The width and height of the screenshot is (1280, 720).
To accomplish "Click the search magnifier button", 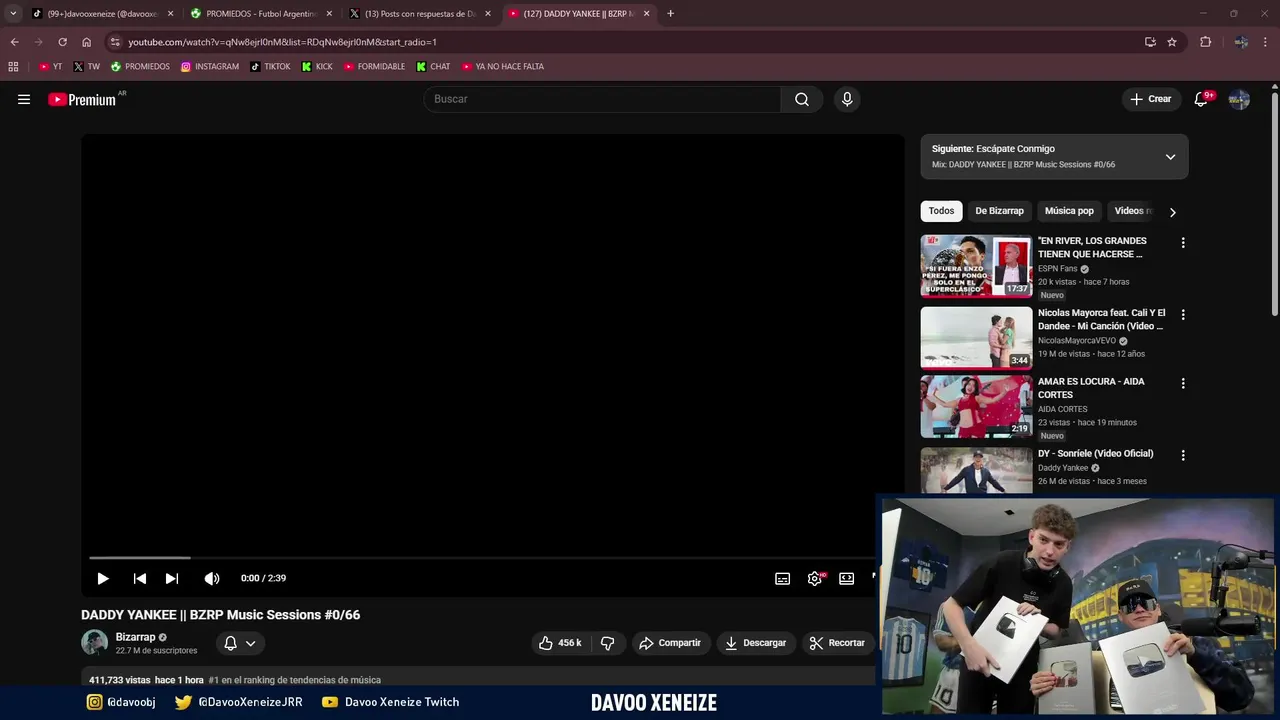I will (x=802, y=99).
